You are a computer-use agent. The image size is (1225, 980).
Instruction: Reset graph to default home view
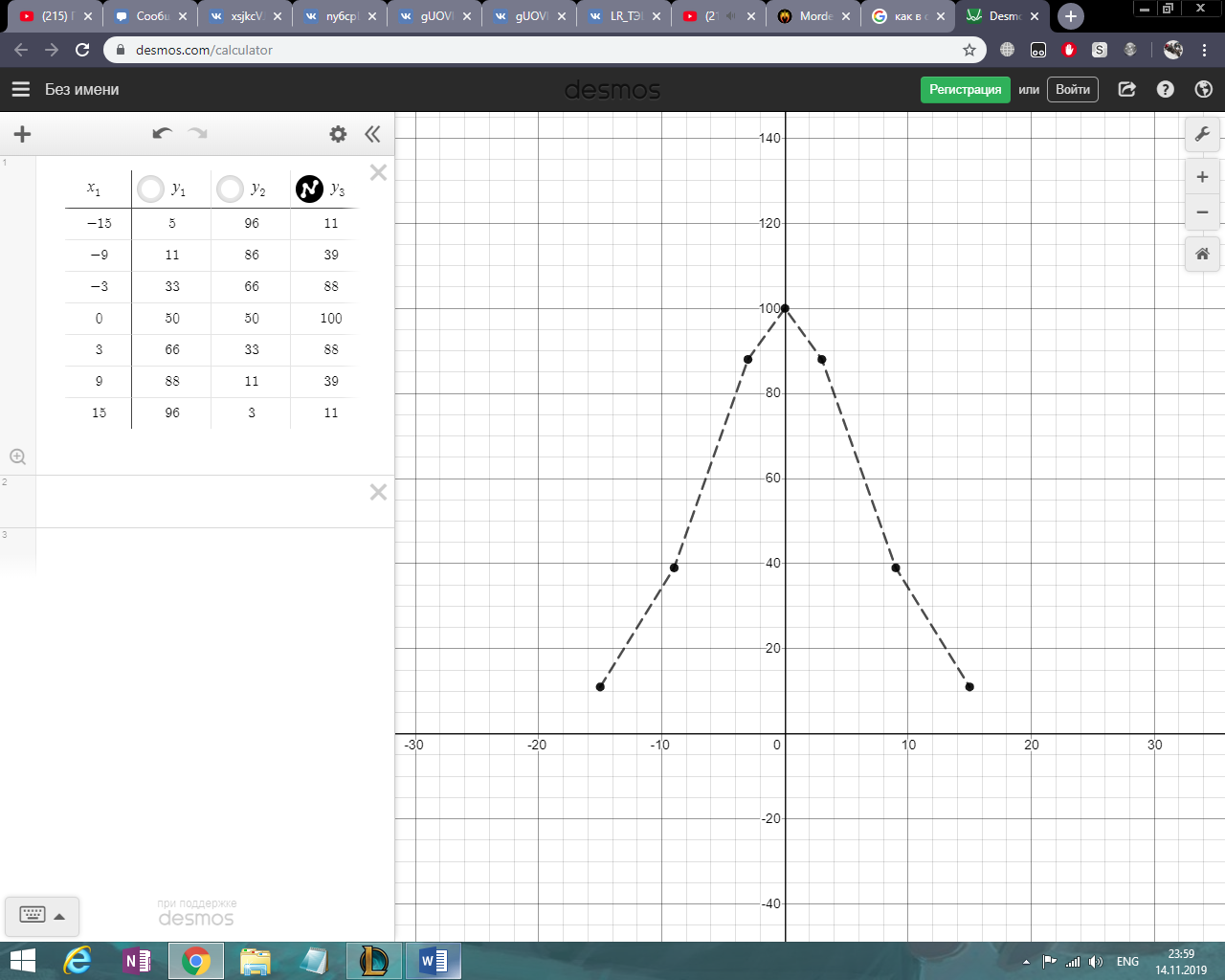[1202, 254]
